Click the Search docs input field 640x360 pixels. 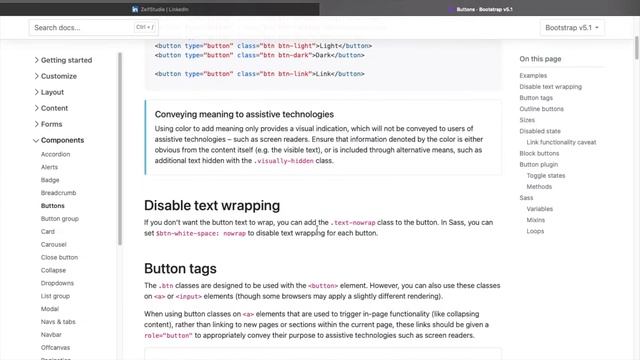click(93, 27)
